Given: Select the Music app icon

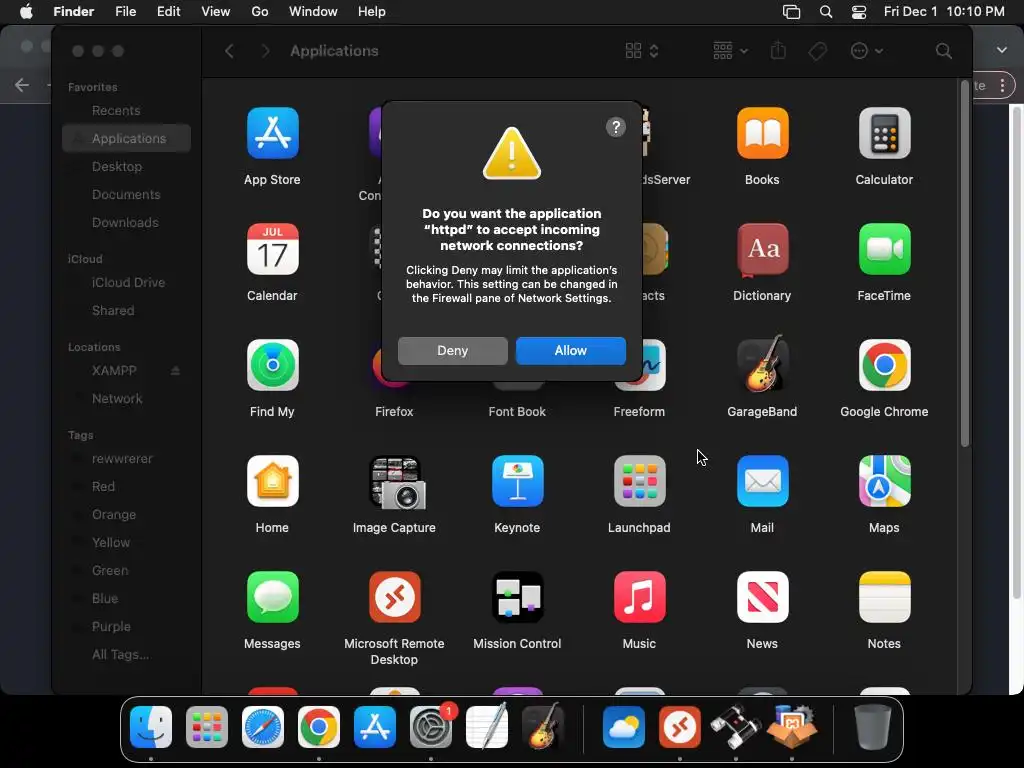Looking at the screenshot, I should pyautogui.click(x=639, y=597).
